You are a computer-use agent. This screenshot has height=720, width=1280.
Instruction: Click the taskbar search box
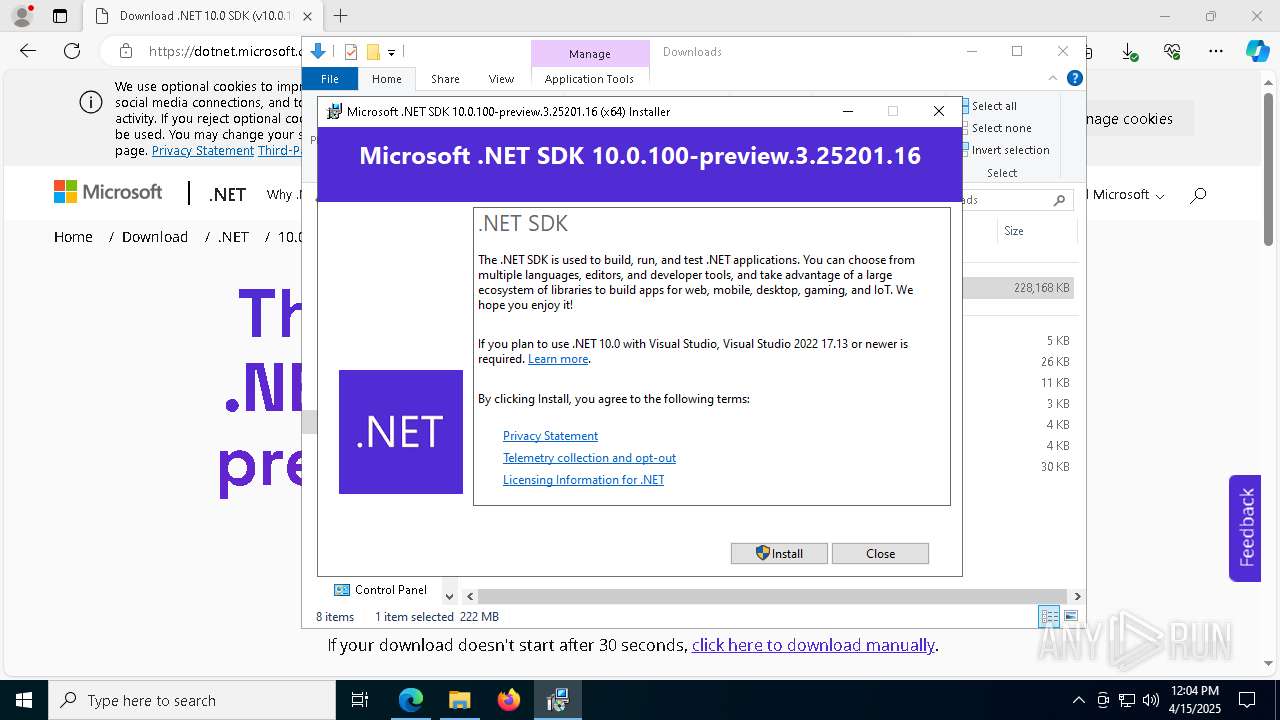pos(192,700)
